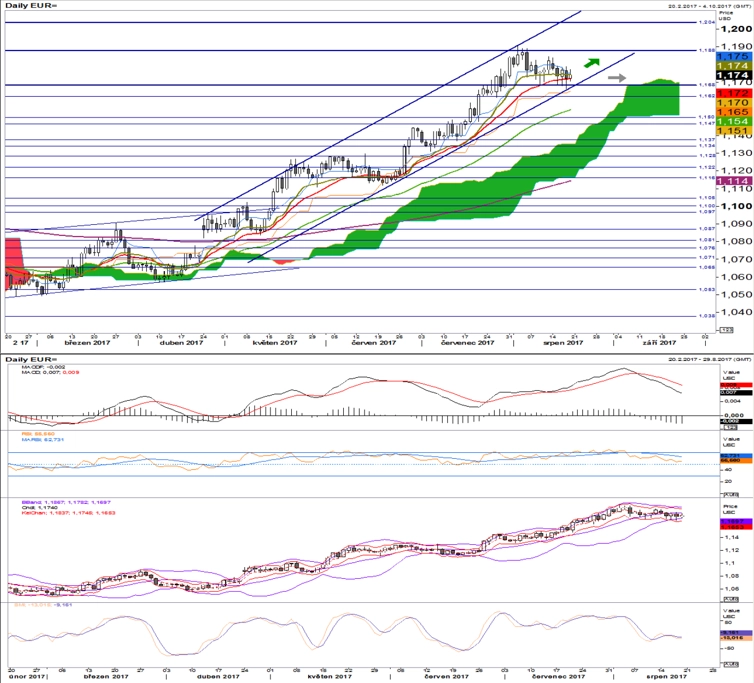The image size is (754, 683).
Task: Select the red 1,172 price tag
Action: 734,93
